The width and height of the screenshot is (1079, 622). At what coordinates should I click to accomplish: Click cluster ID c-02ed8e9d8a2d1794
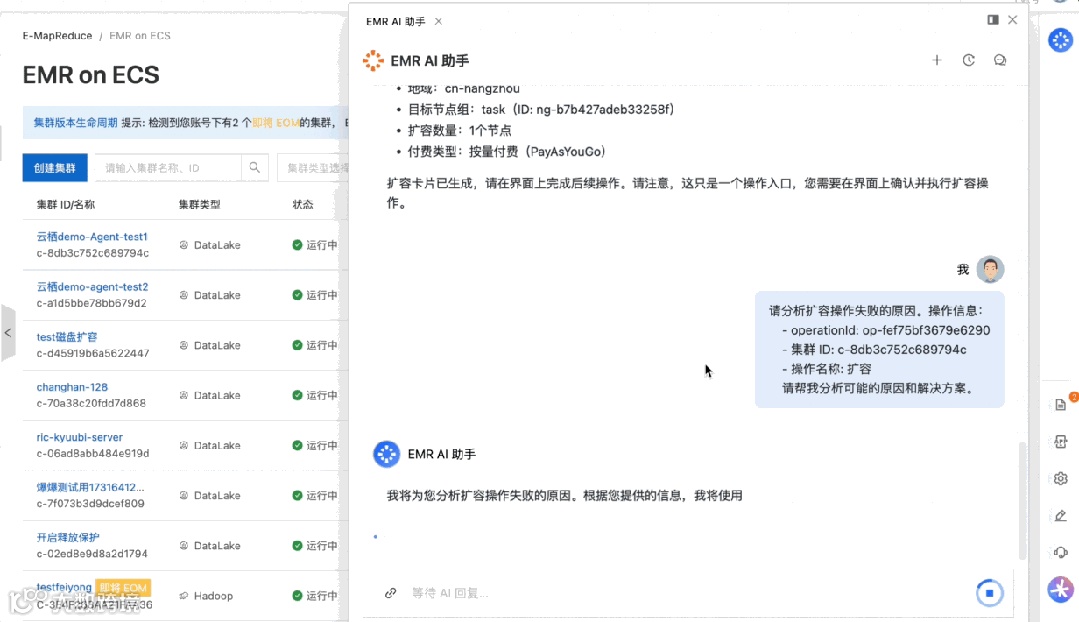tap(92, 554)
